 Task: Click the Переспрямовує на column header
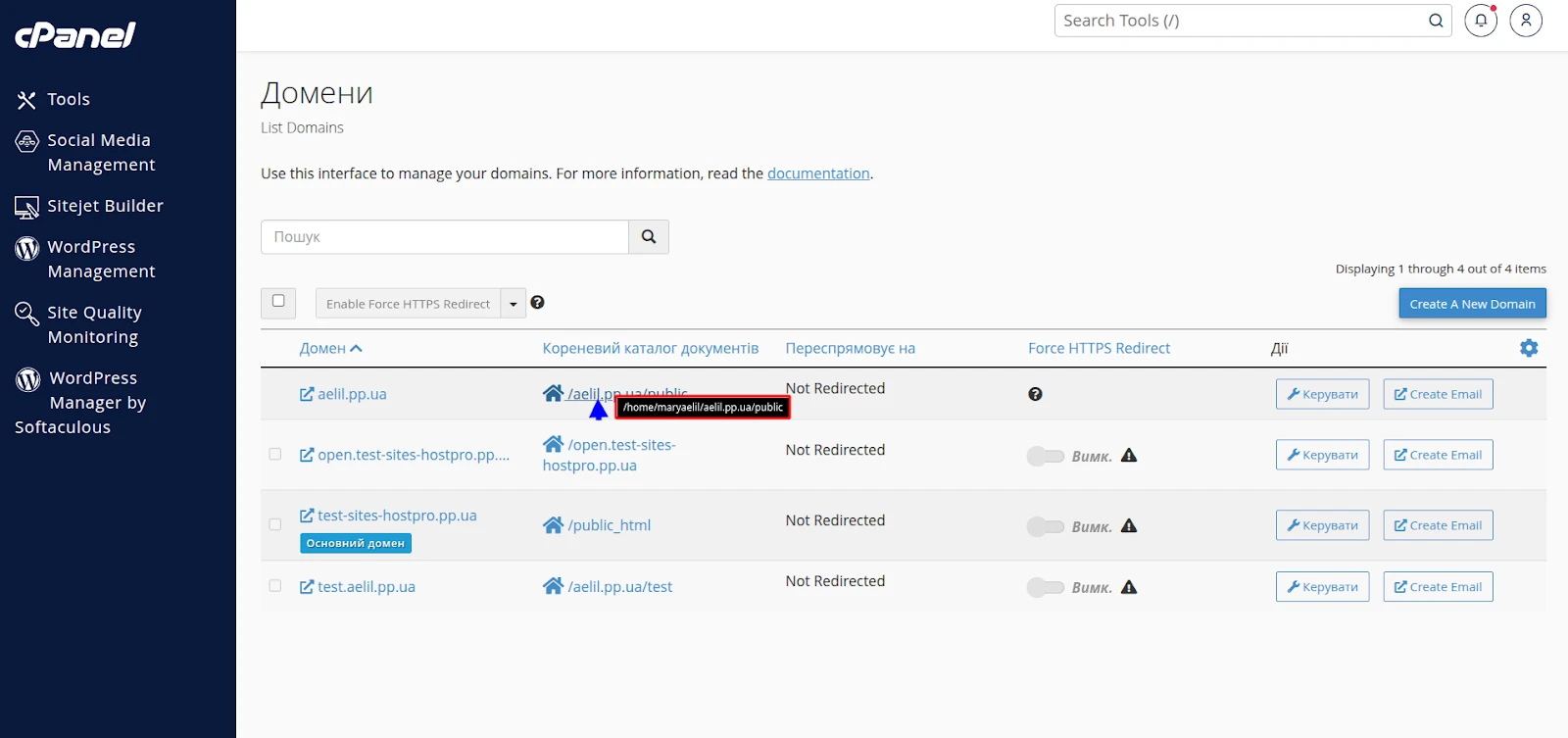[x=850, y=349]
